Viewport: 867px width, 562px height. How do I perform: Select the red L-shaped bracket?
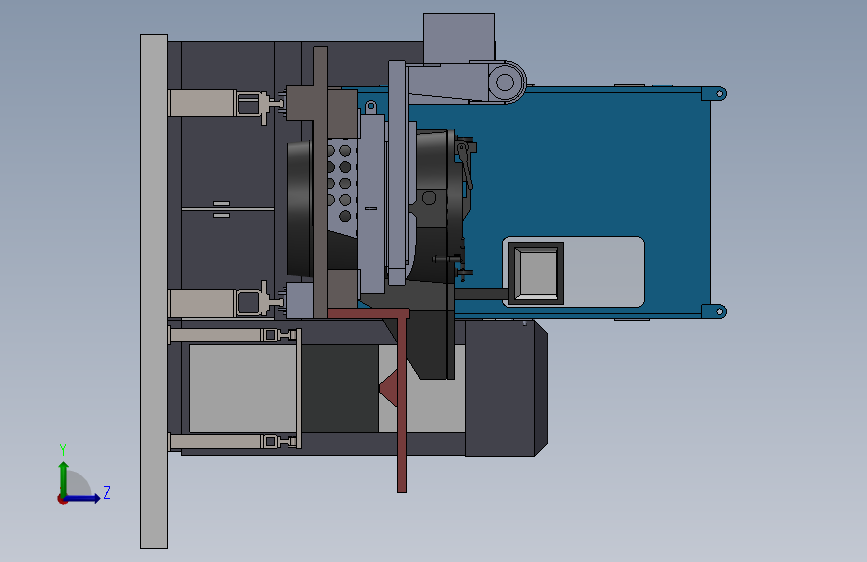click(401, 398)
